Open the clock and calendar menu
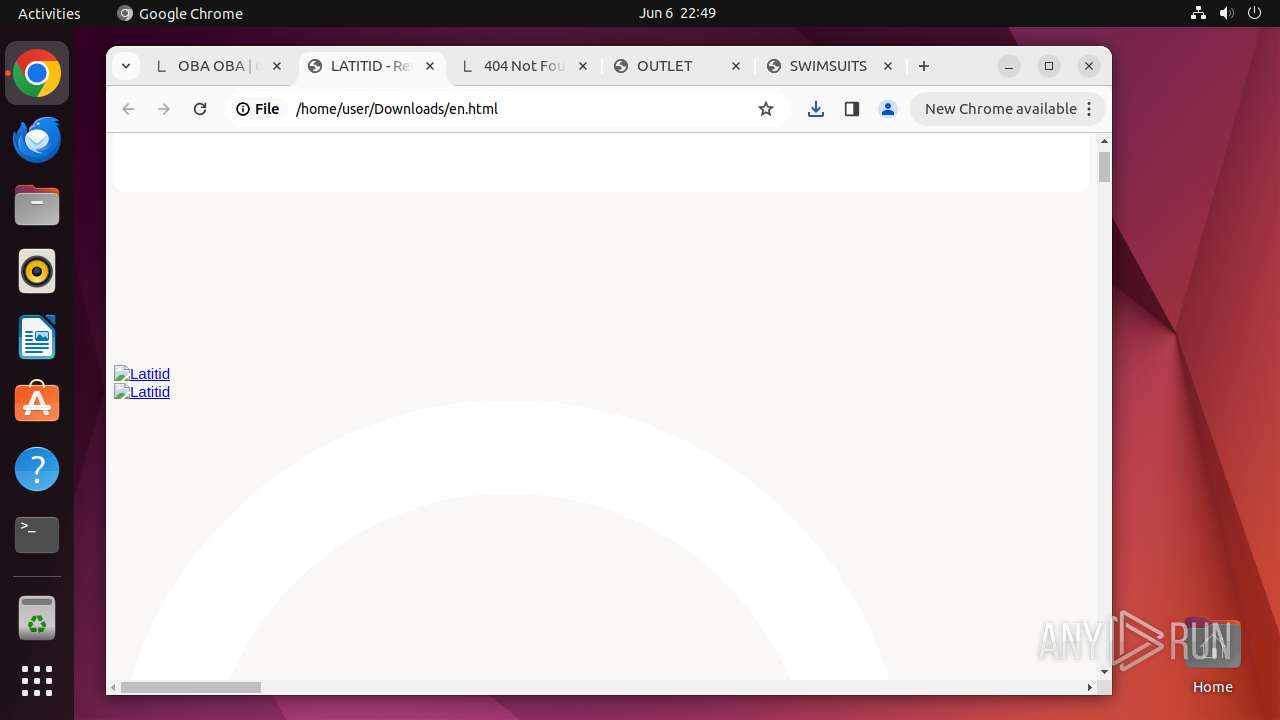The width and height of the screenshot is (1280, 720). coord(677,13)
